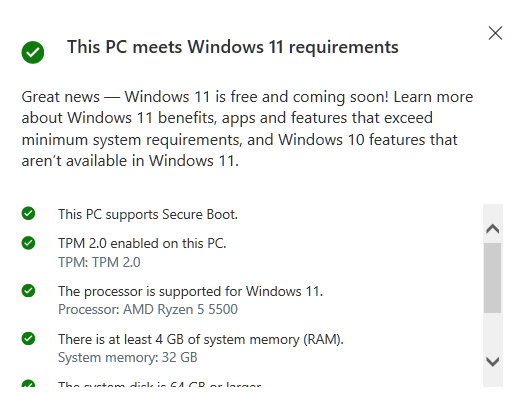
Task: Click the Secure Boot green checkmark icon
Action: (28, 214)
